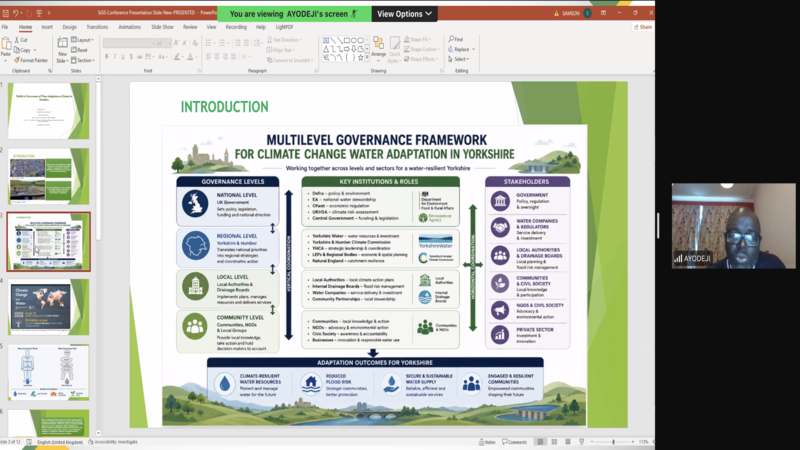
Task: Save the presentation from Quick Access Toolbar
Action: pyautogui.click(x=6, y=13)
